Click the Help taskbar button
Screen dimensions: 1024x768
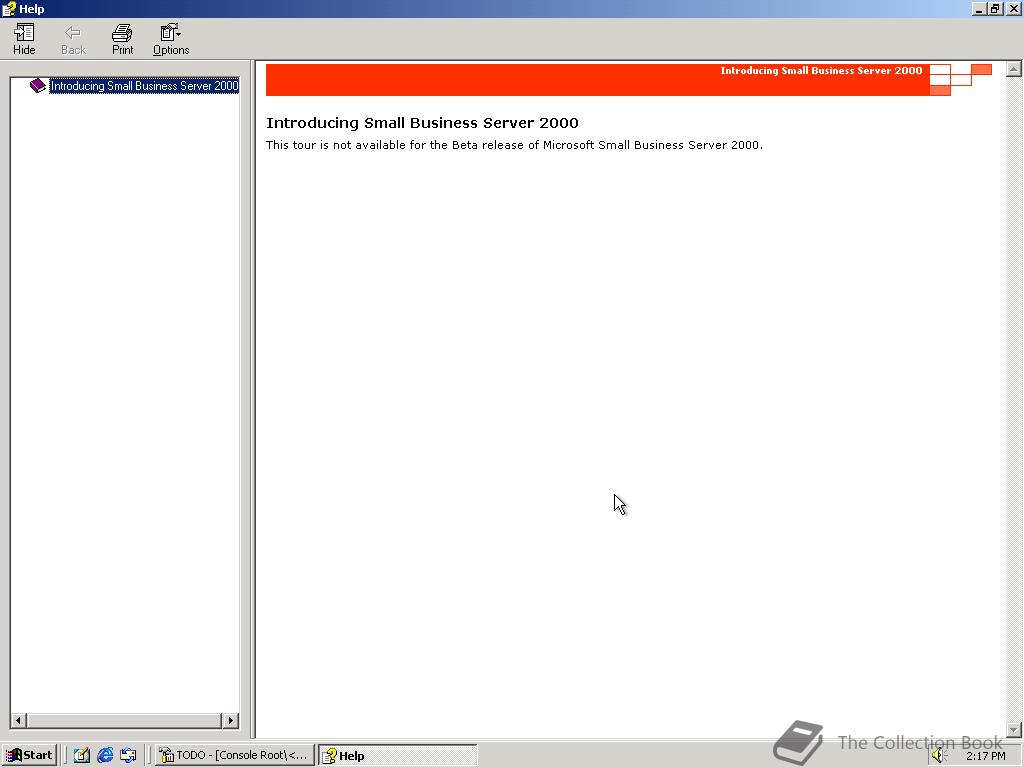(x=398, y=755)
